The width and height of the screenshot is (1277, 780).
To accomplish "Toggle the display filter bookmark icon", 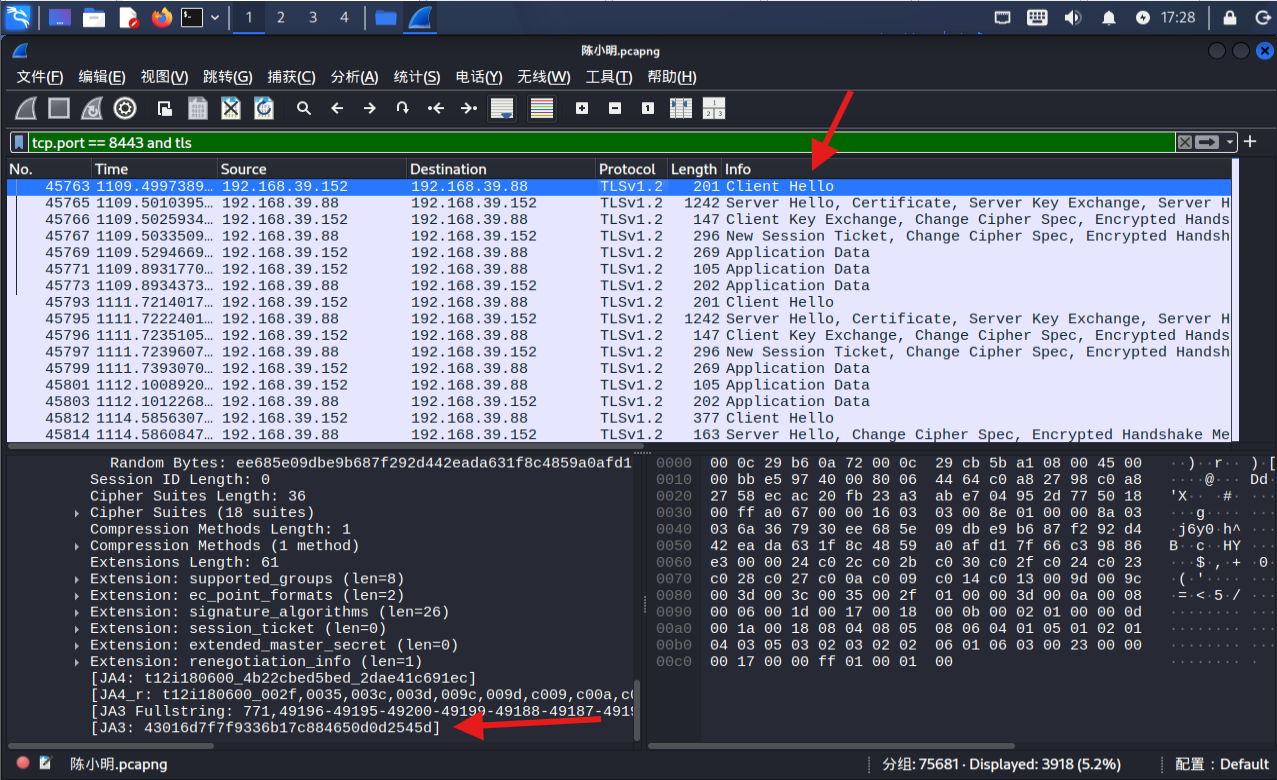I will click(20, 143).
